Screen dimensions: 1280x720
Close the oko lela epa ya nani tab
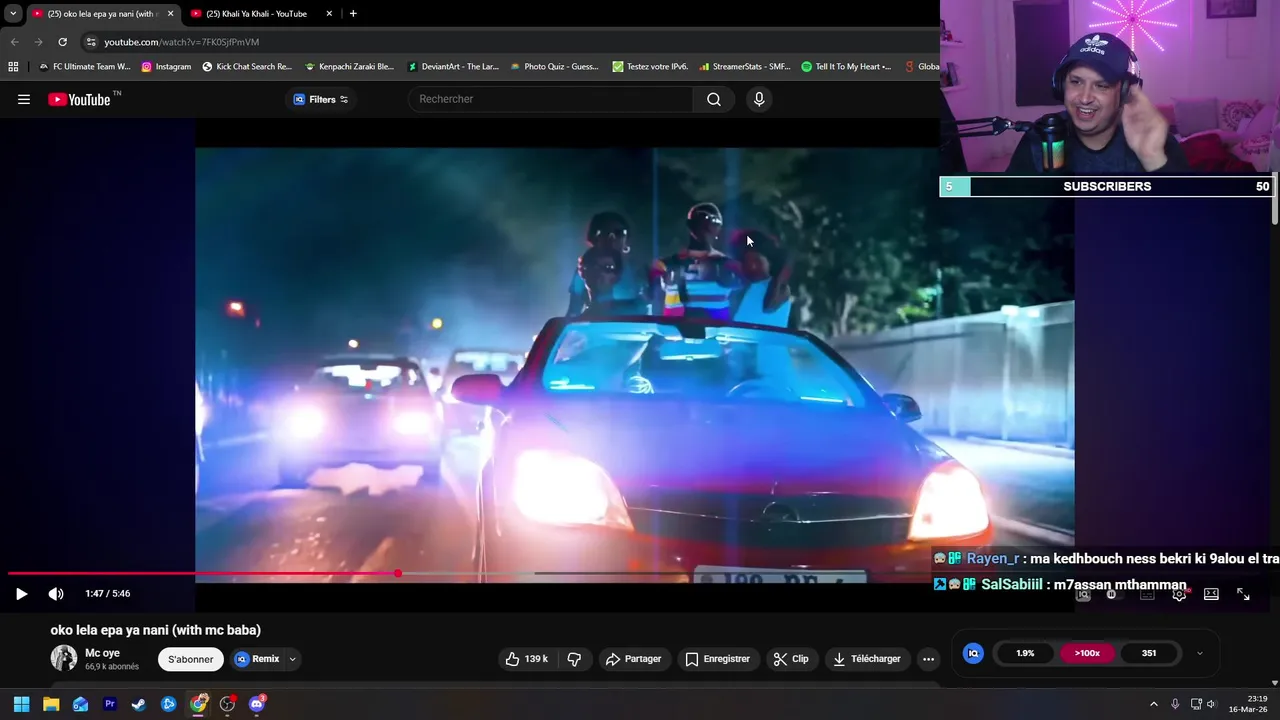point(170,14)
